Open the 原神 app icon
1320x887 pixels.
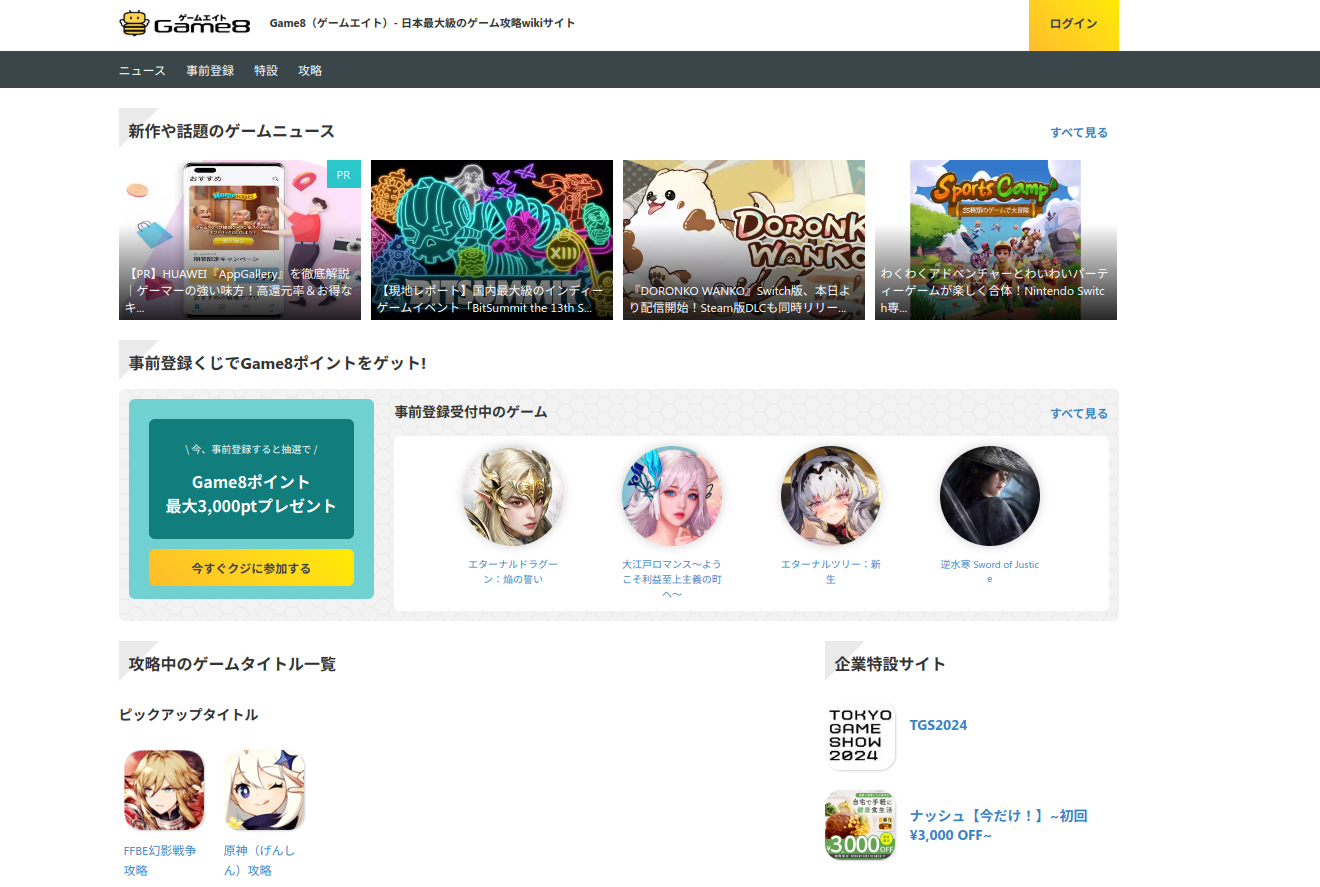point(265,790)
